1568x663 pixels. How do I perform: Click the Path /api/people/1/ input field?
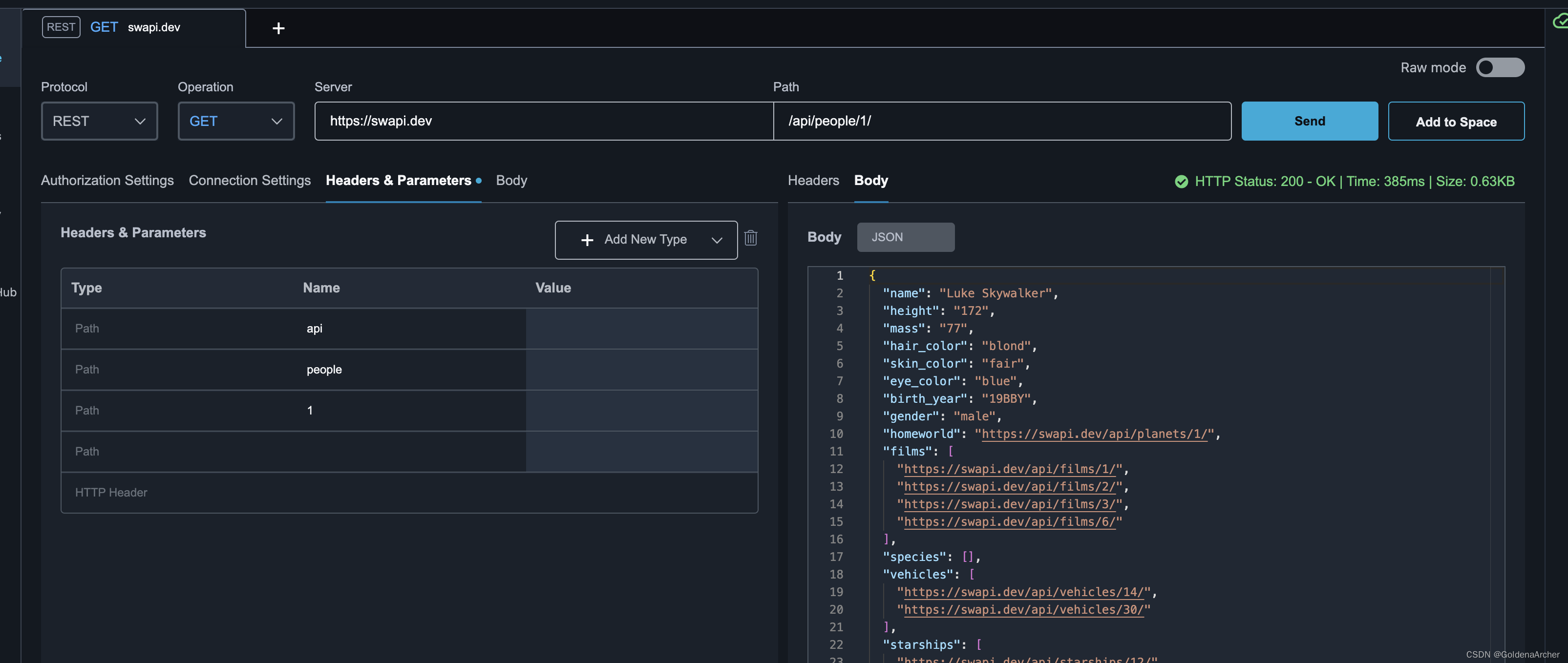pyautogui.click(x=1002, y=121)
